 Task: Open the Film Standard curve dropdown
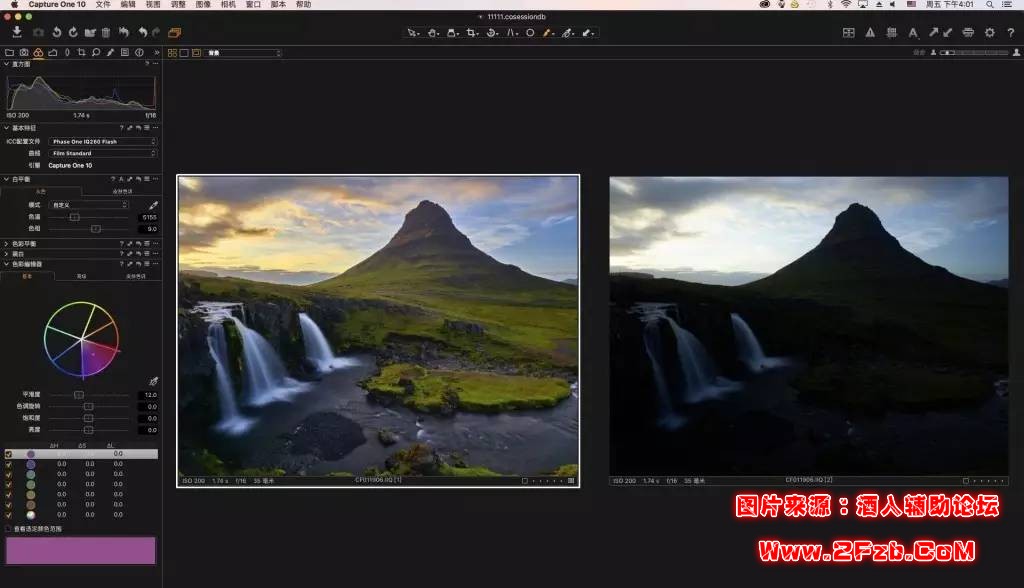pos(103,153)
